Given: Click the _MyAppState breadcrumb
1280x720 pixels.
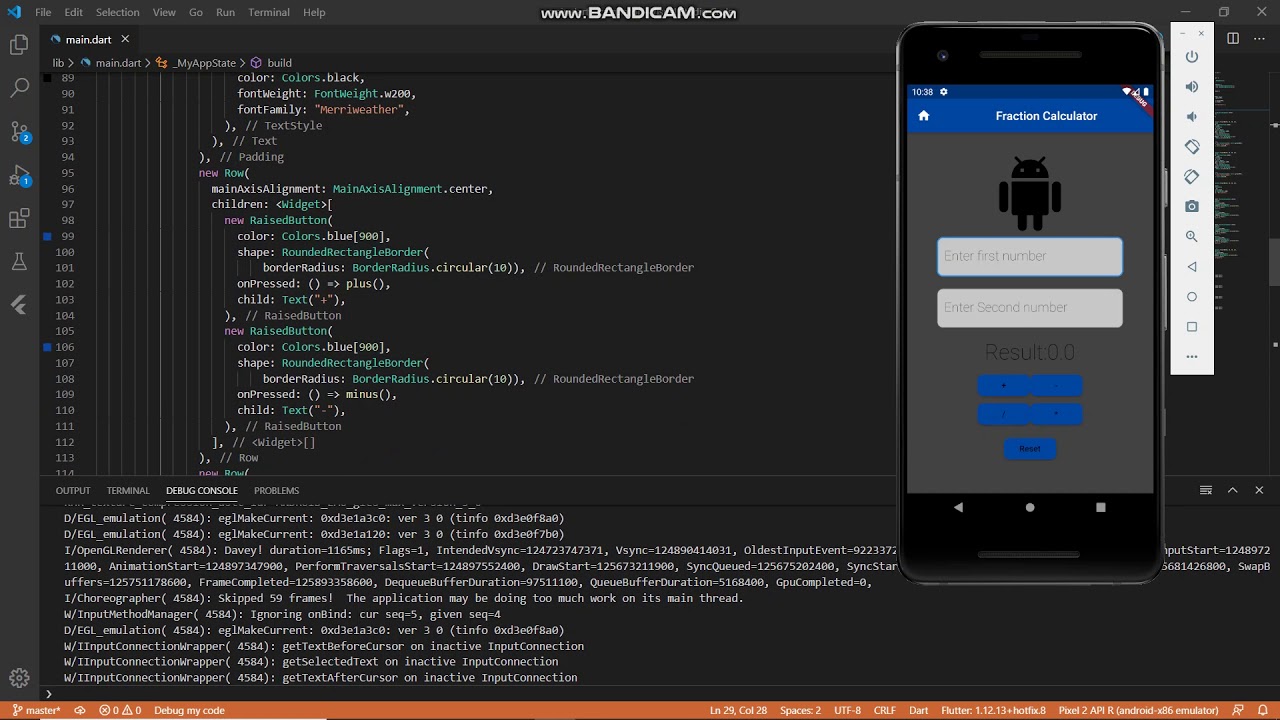Looking at the screenshot, I should (x=204, y=63).
